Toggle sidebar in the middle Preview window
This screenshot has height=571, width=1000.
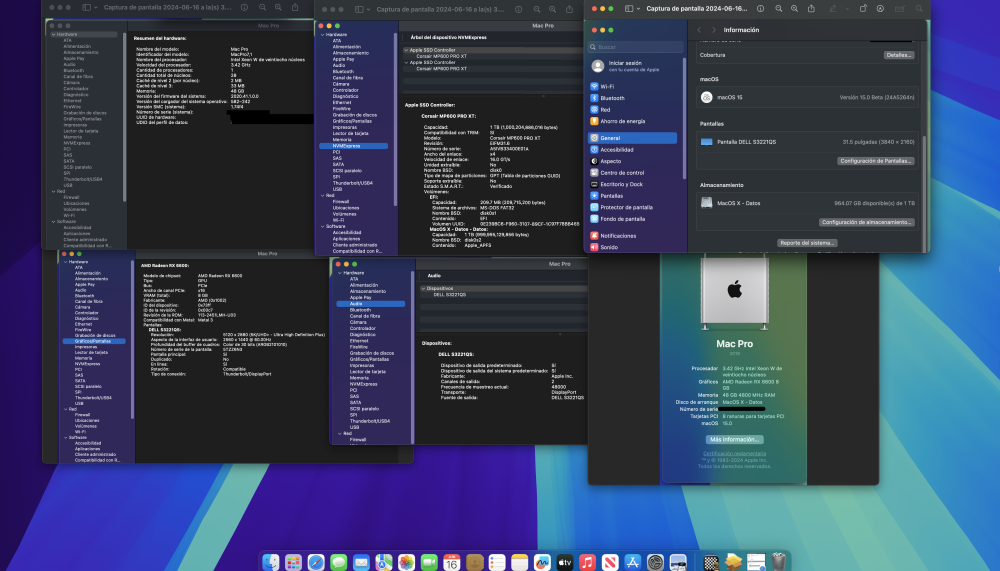(x=359, y=10)
